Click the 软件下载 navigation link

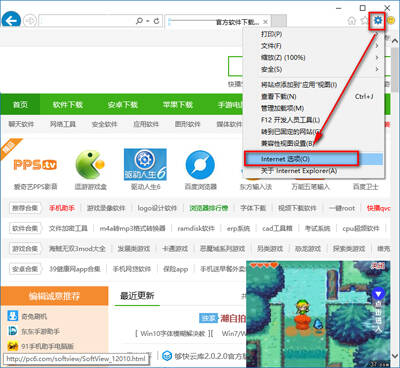(x=68, y=105)
